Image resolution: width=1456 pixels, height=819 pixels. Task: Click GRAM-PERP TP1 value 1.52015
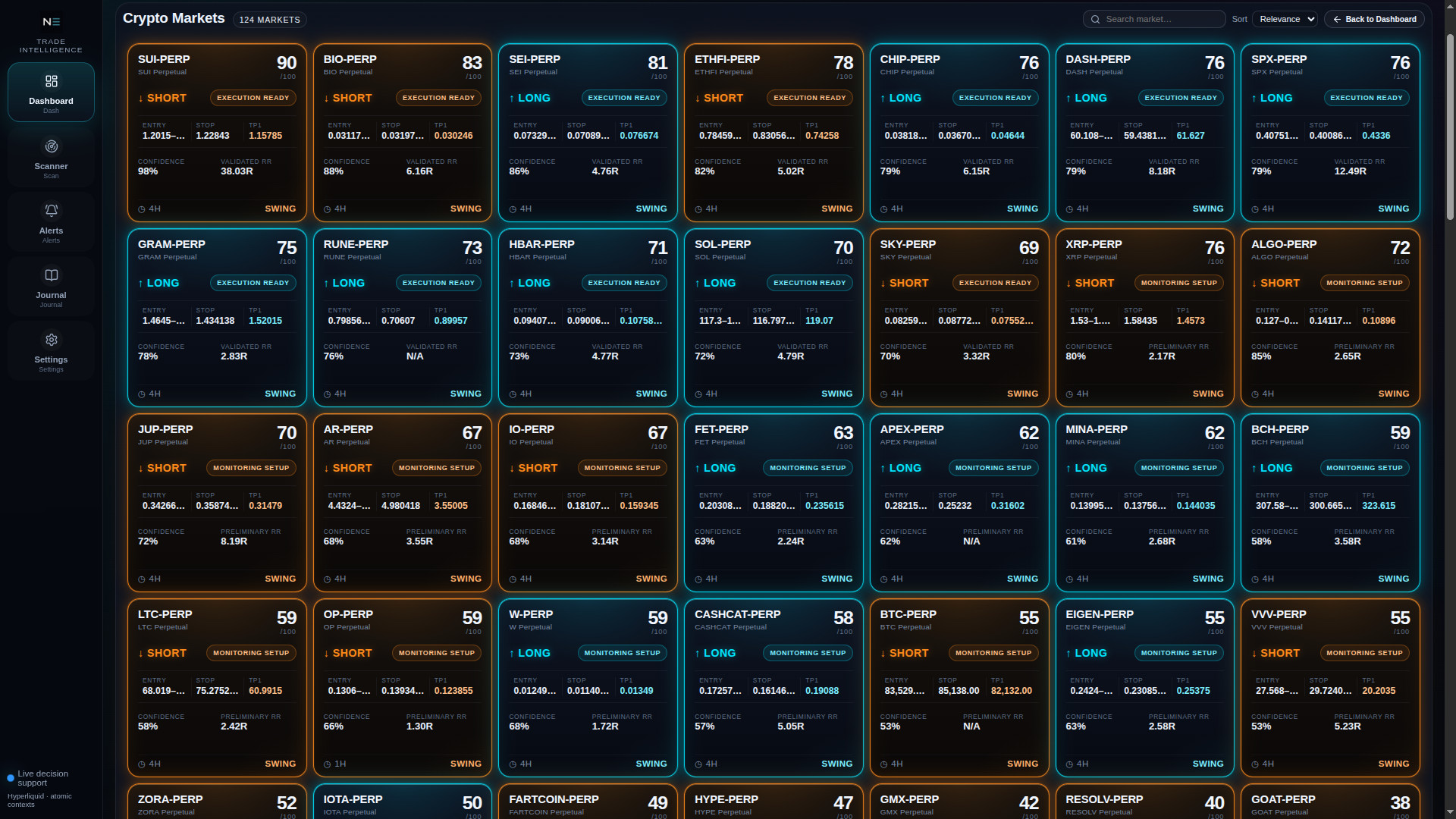click(x=265, y=321)
